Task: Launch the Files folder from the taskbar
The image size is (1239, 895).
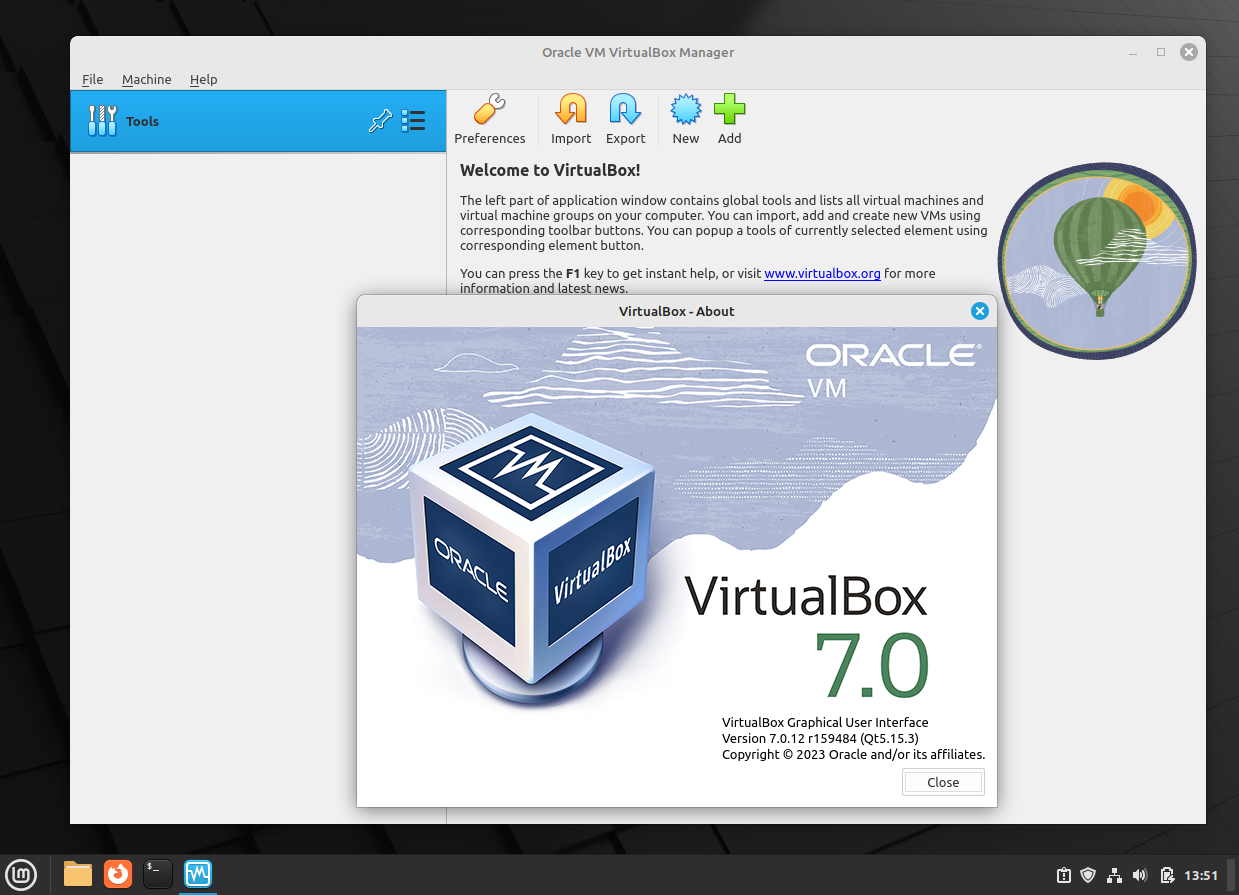Action: 78,874
